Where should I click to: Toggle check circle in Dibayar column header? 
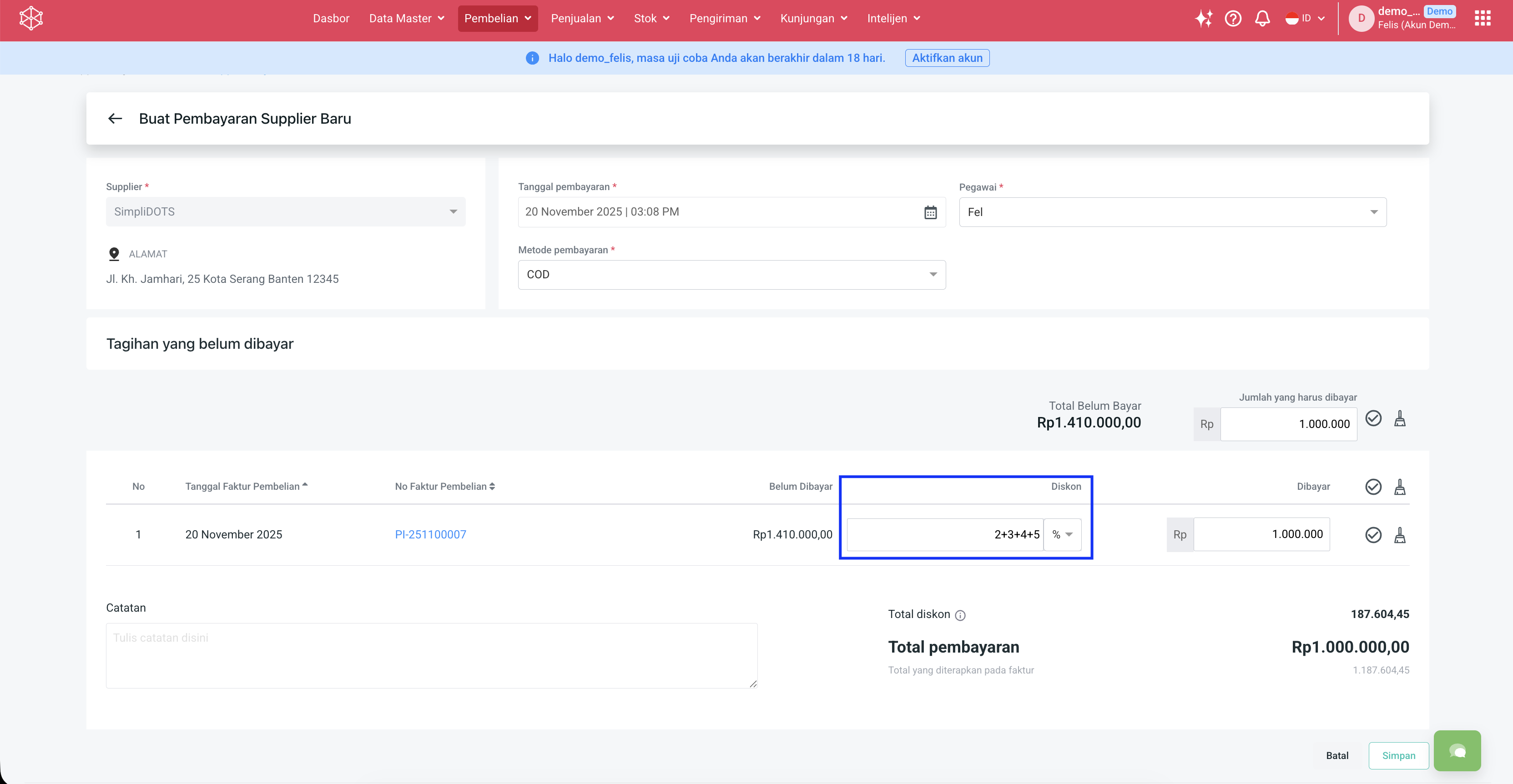[x=1373, y=486]
